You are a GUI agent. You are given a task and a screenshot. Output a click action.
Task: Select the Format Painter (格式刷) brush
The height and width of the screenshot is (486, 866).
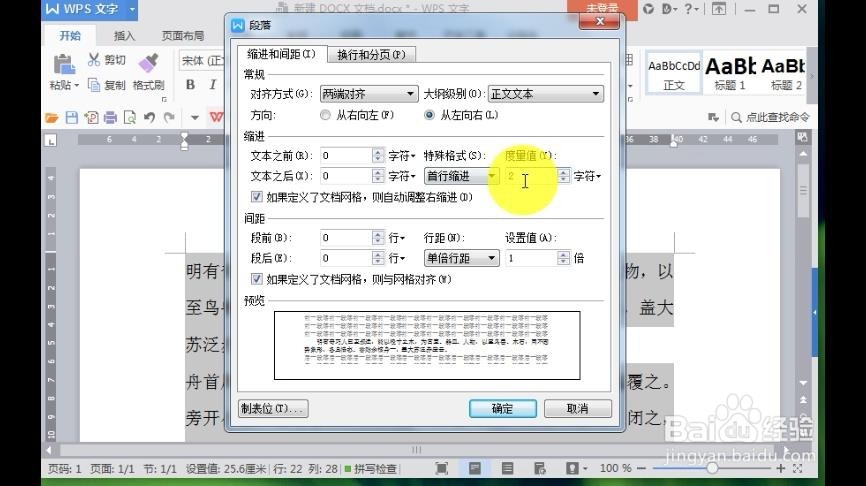[148, 63]
